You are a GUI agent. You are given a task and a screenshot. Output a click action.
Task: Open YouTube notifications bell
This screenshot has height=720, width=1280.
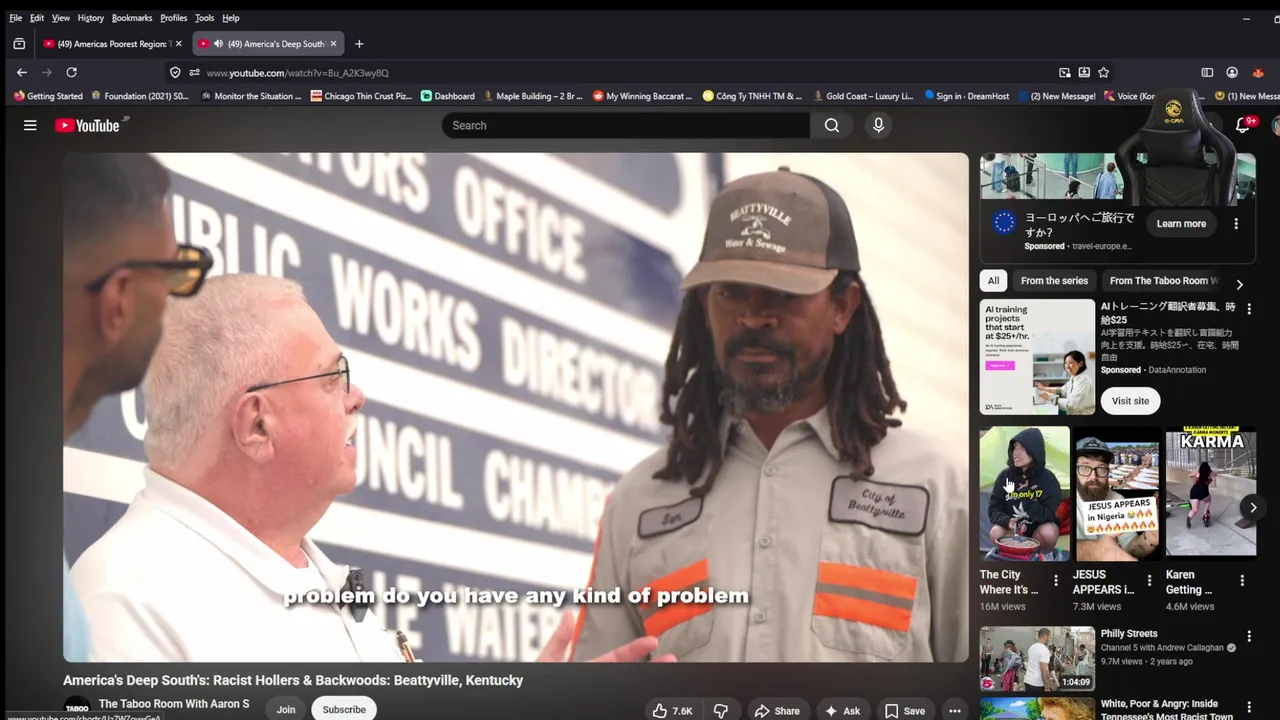[x=1243, y=125]
